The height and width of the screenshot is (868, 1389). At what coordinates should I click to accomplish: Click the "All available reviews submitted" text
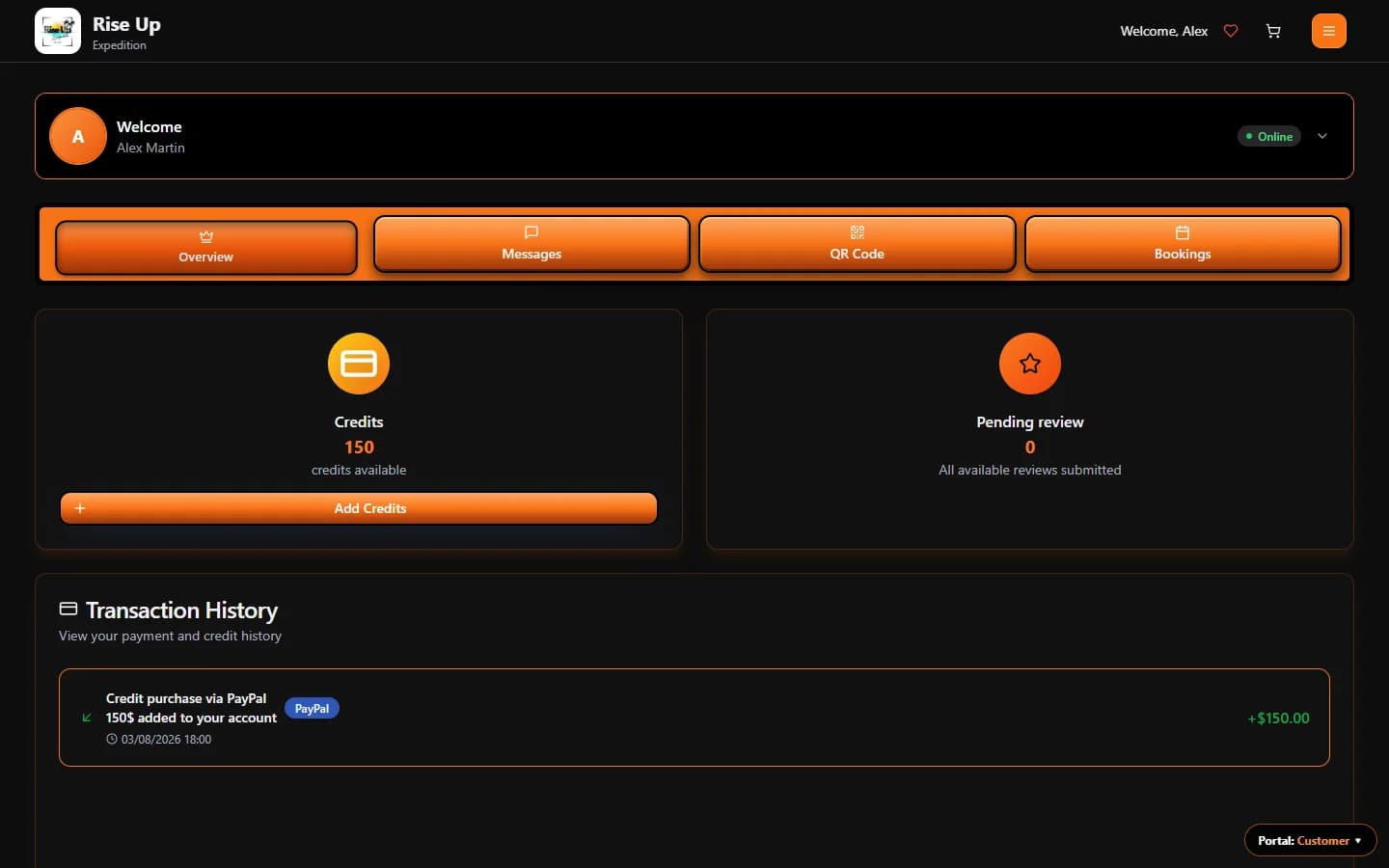tap(1030, 470)
